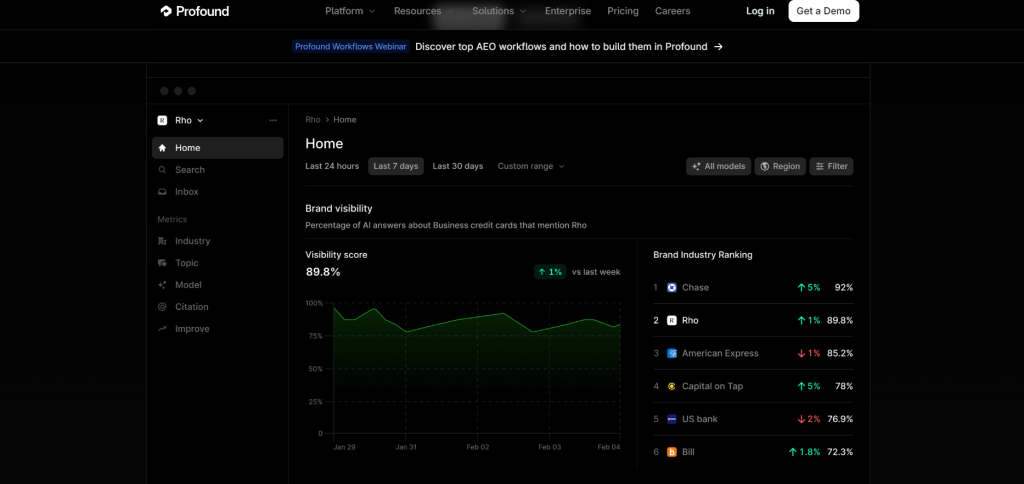The height and width of the screenshot is (484, 1024).
Task: Open the Filter button
Action: pyautogui.click(x=831, y=166)
